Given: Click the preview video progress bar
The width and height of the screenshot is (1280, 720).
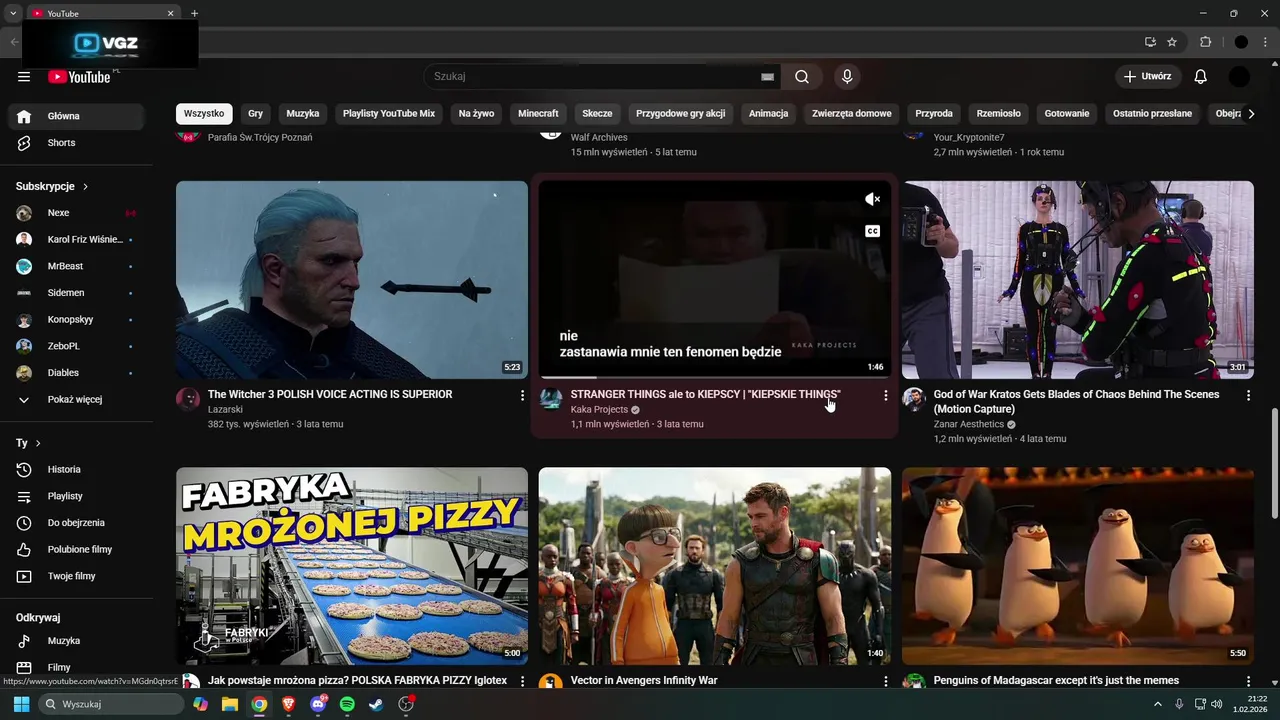Looking at the screenshot, I should click(714, 377).
